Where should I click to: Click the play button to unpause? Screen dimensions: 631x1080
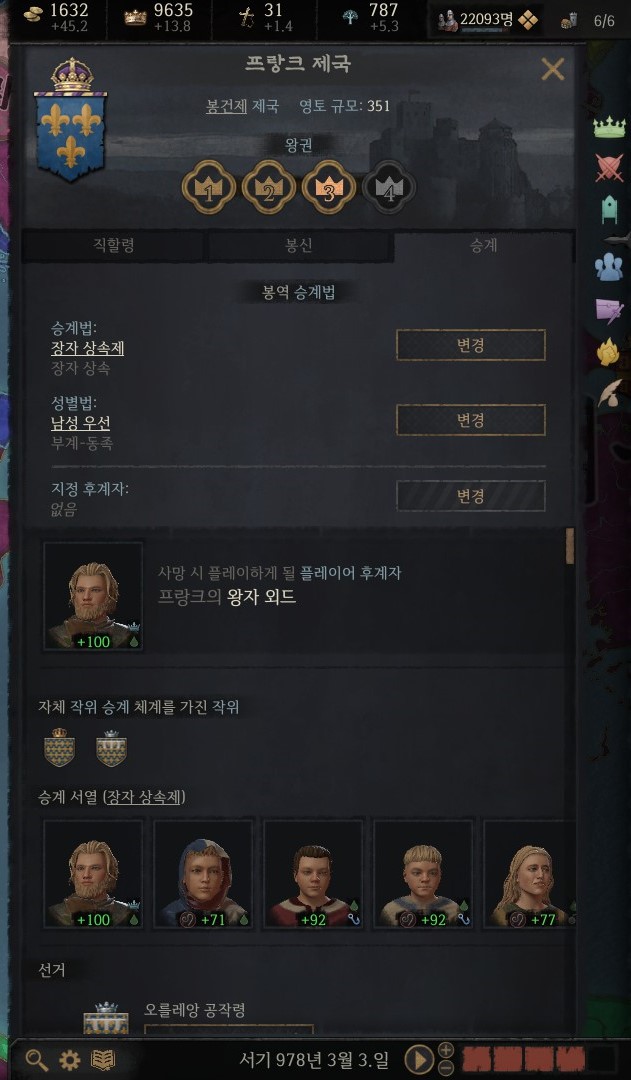point(420,1059)
